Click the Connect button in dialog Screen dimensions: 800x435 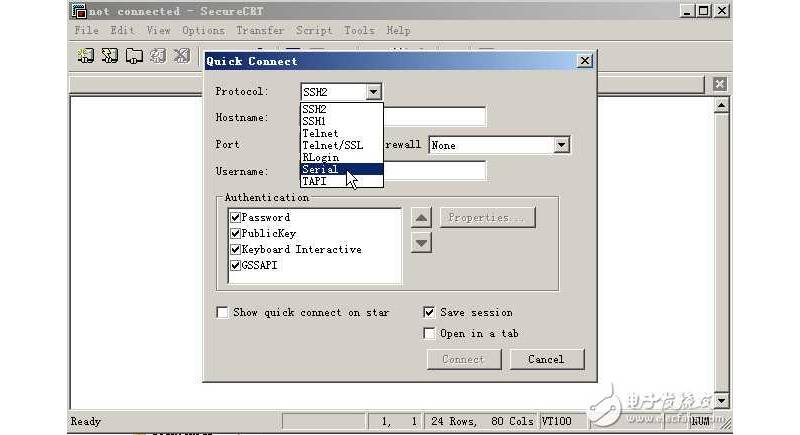tap(464, 360)
